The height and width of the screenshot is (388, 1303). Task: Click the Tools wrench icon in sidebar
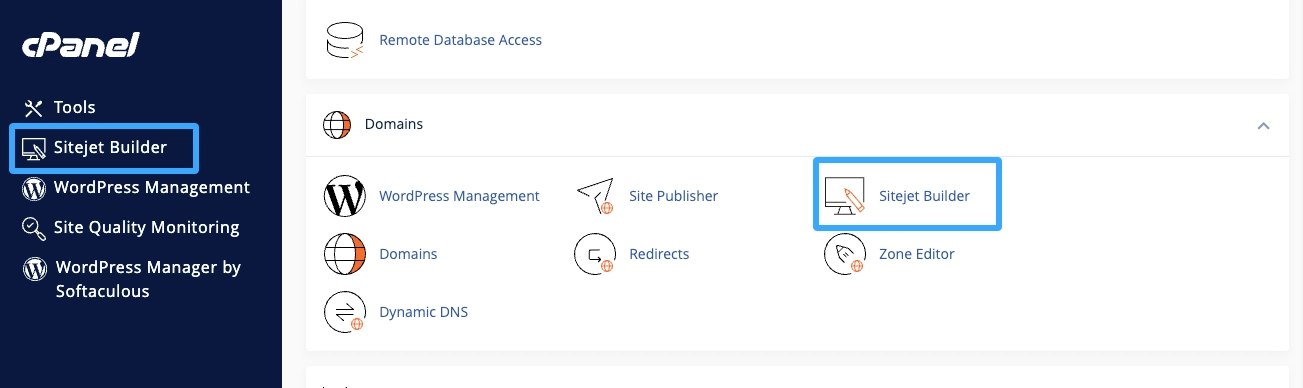[34, 108]
